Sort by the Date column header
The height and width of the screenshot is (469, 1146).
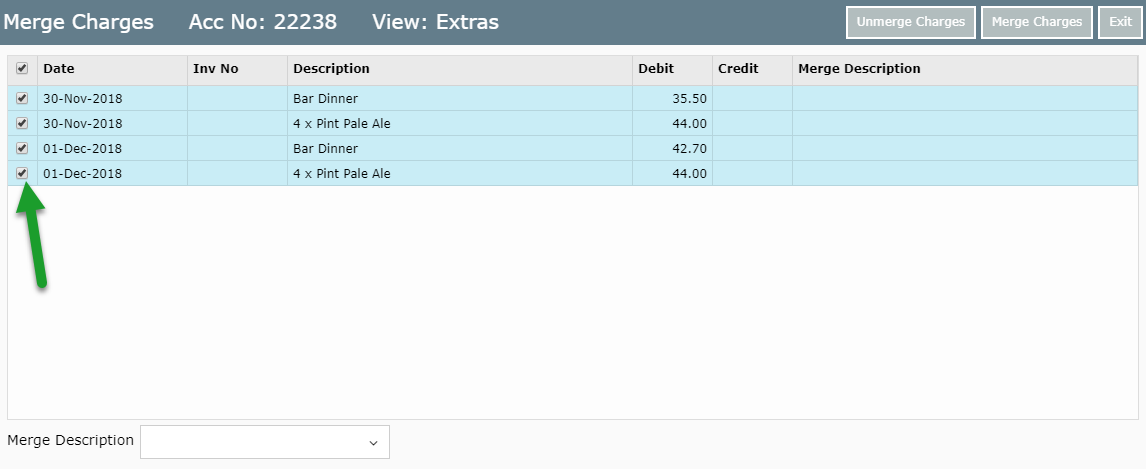pyautogui.click(x=59, y=69)
